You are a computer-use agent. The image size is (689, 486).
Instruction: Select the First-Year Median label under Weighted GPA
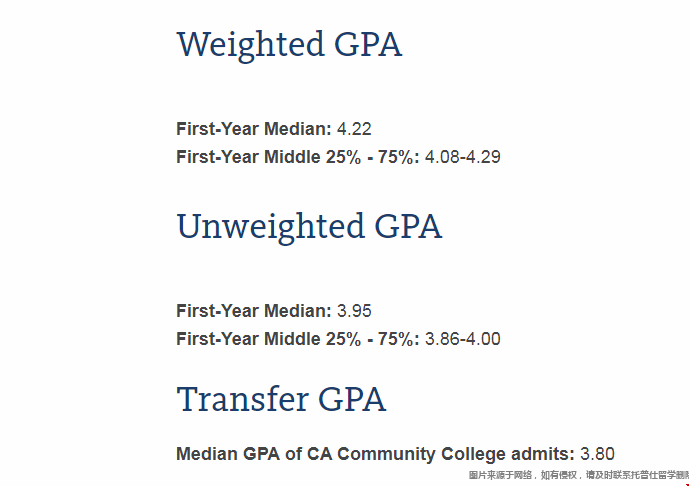[x=253, y=129]
